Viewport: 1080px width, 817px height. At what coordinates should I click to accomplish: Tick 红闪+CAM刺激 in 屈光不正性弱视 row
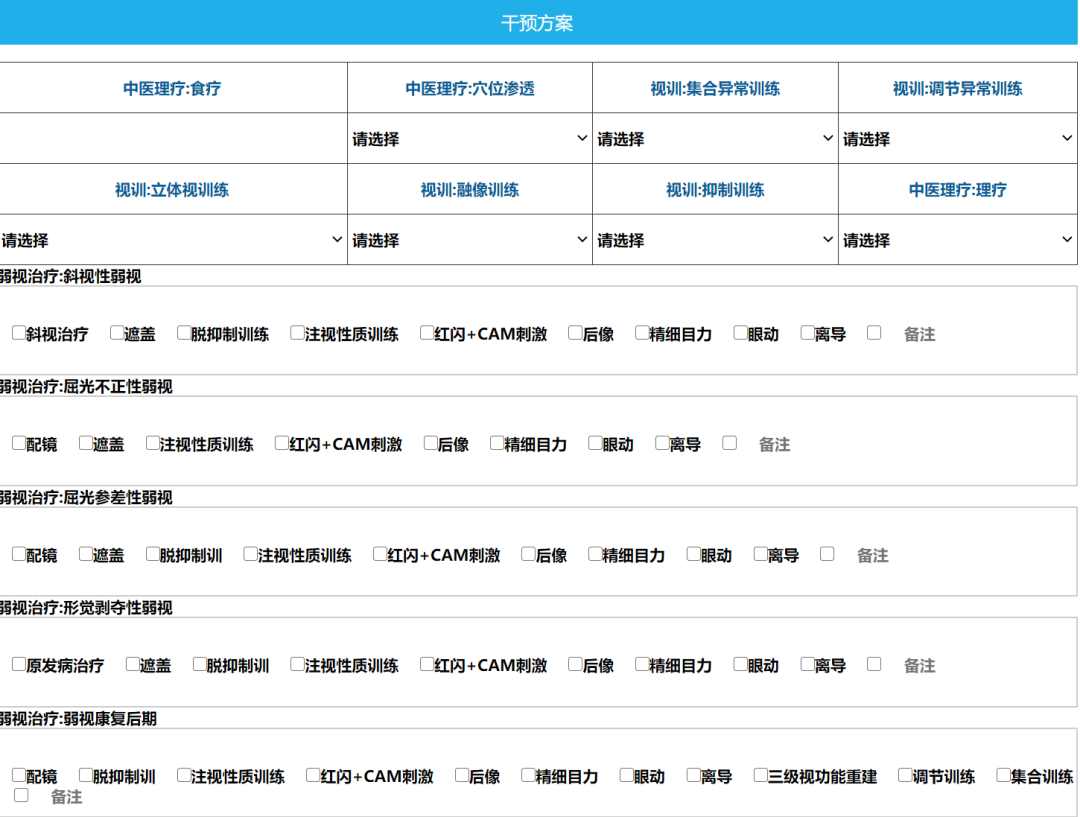(x=282, y=443)
